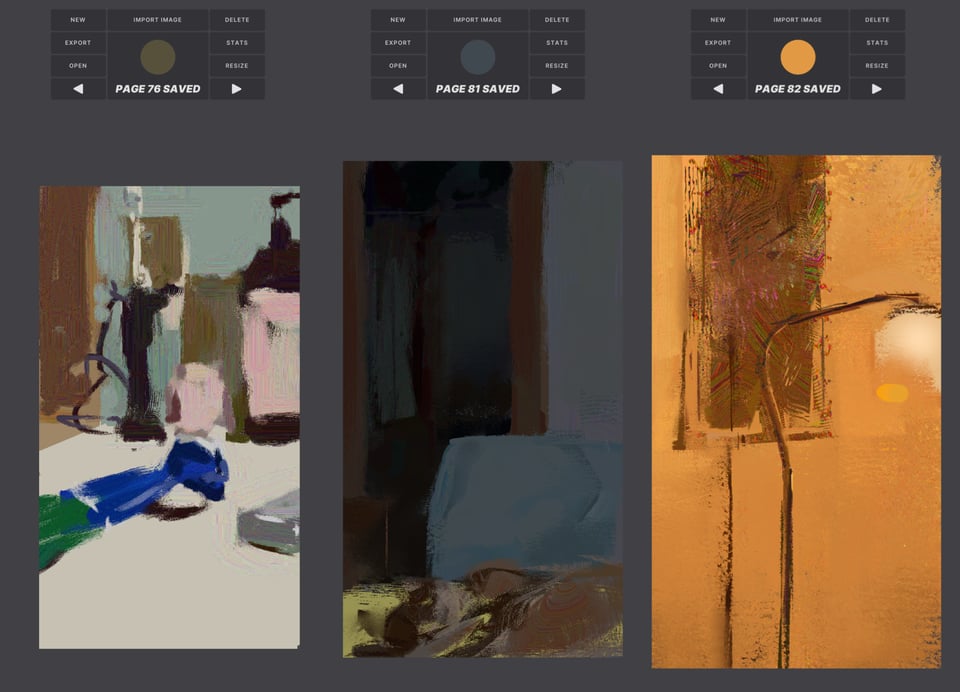This screenshot has width=960, height=692.
Task: Click NEW in the Page 81 panel
Action: 398,20
